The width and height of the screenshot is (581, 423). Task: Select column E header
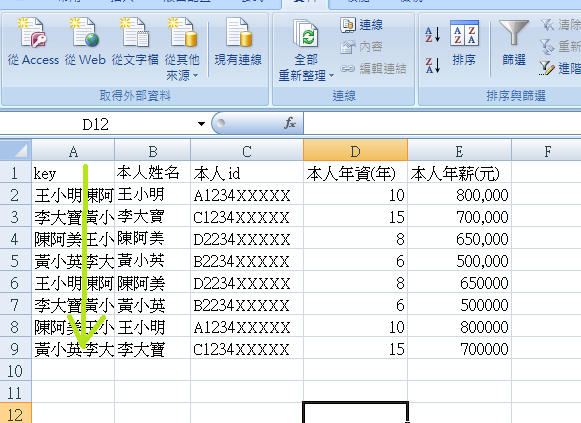click(x=459, y=151)
